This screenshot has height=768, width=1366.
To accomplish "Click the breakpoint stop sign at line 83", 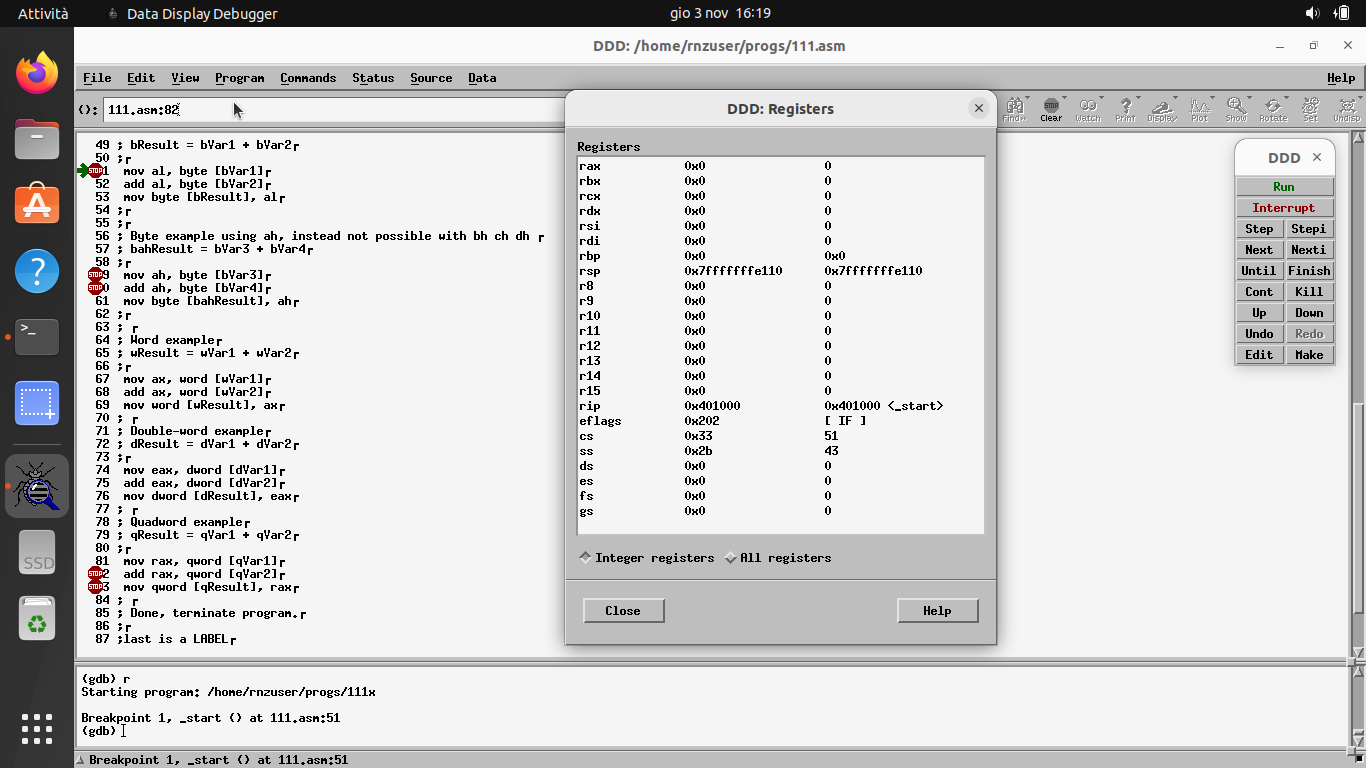I will (x=95, y=587).
